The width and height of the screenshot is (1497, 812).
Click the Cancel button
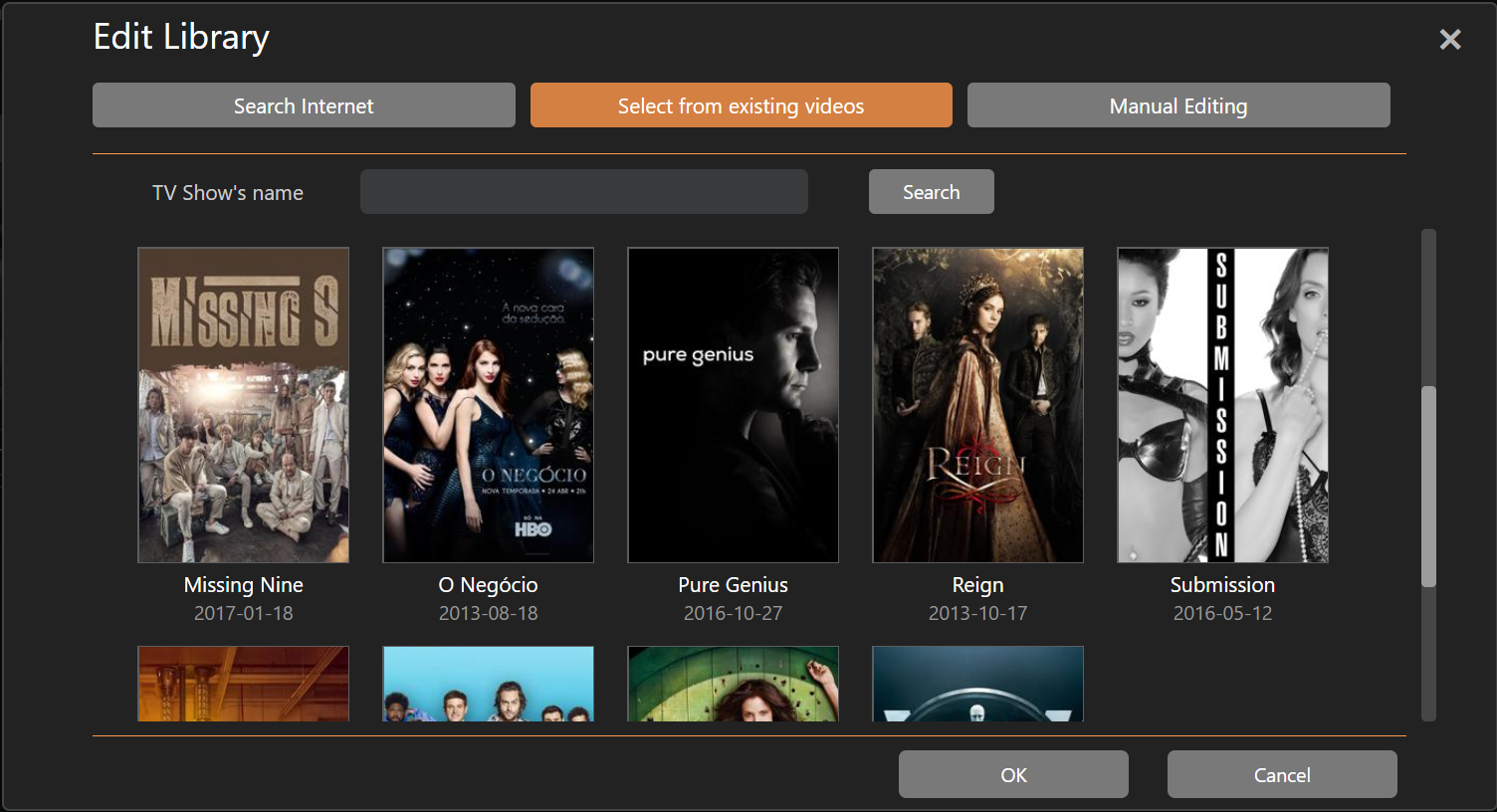(1282, 774)
